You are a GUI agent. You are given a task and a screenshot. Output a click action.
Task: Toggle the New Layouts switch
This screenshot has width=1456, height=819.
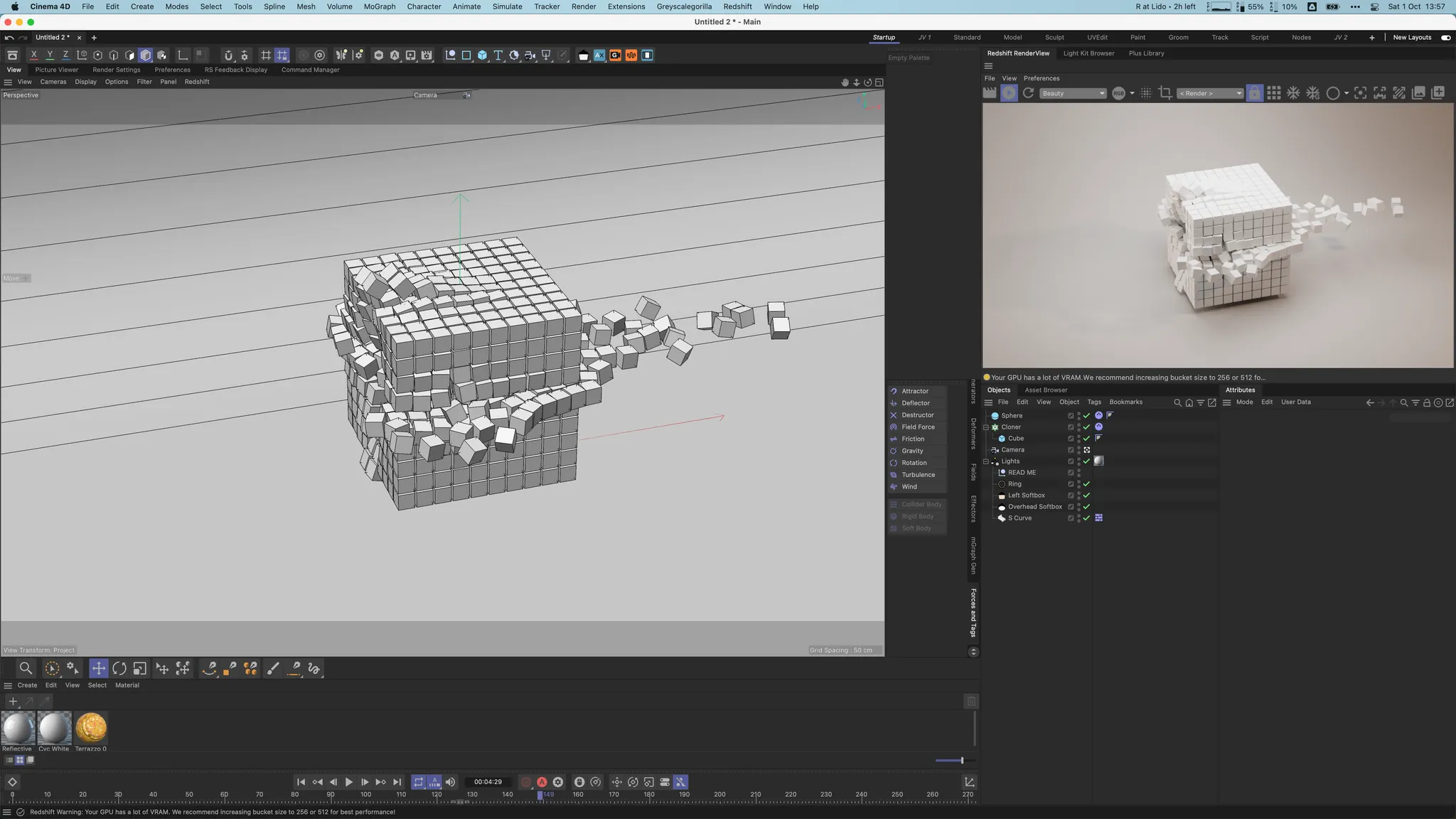(x=1445, y=38)
